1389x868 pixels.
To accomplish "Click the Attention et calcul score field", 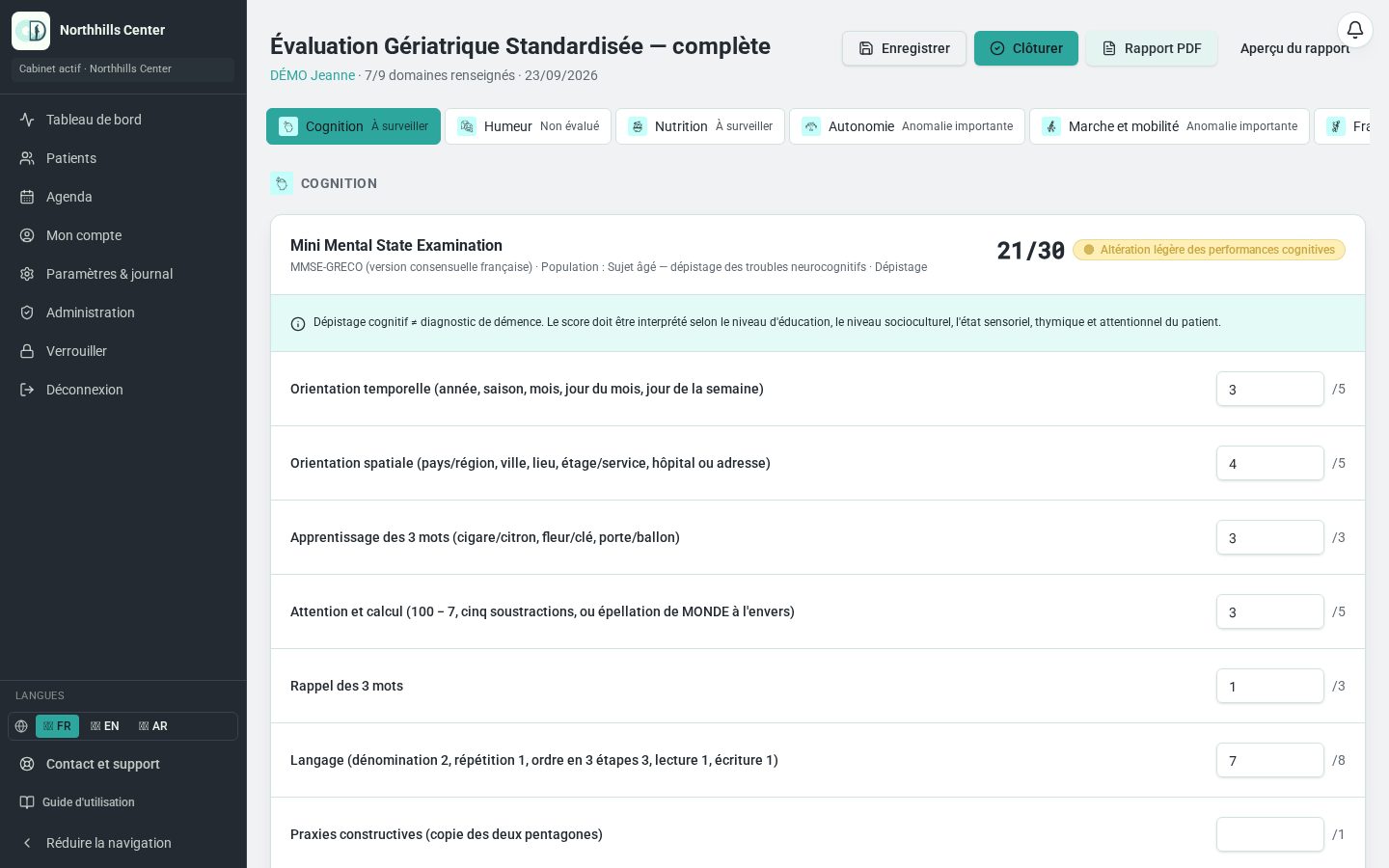I will [1270, 611].
